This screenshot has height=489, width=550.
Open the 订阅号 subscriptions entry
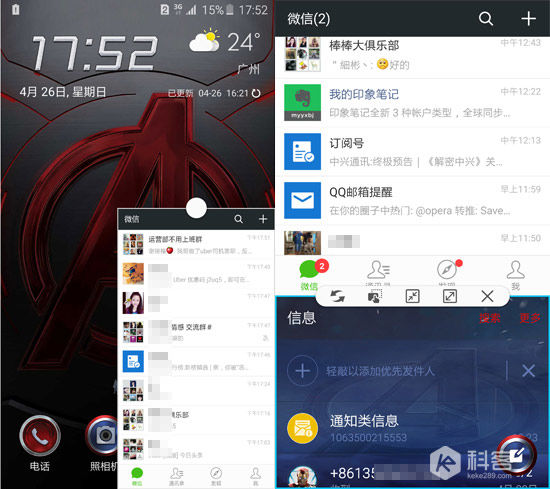point(412,152)
